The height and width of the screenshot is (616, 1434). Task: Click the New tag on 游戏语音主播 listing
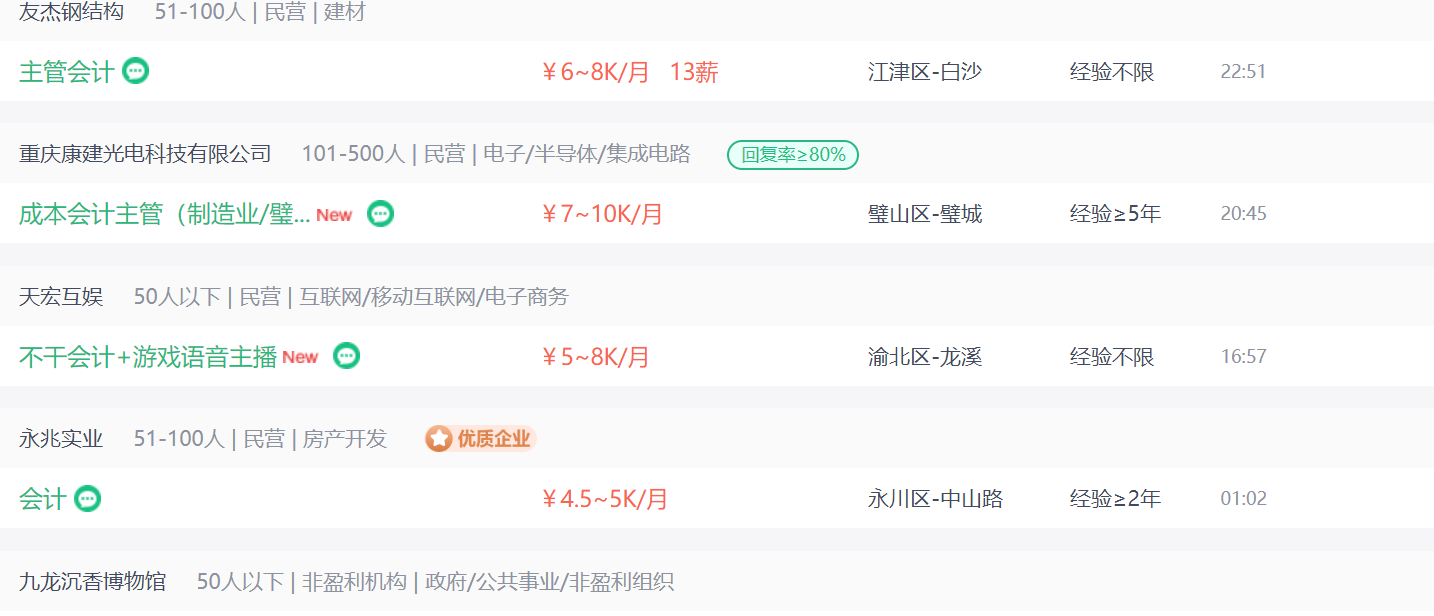click(x=300, y=357)
